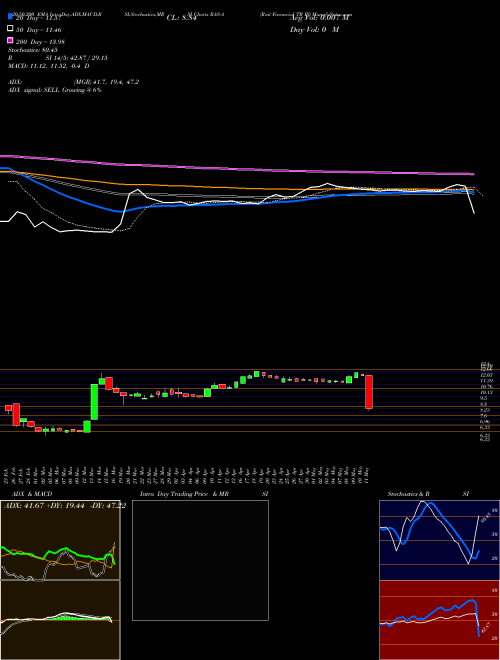Click the ADX '(MGR) 41.7, 19.4, 47.2' values

pyautogui.click(x=106, y=82)
